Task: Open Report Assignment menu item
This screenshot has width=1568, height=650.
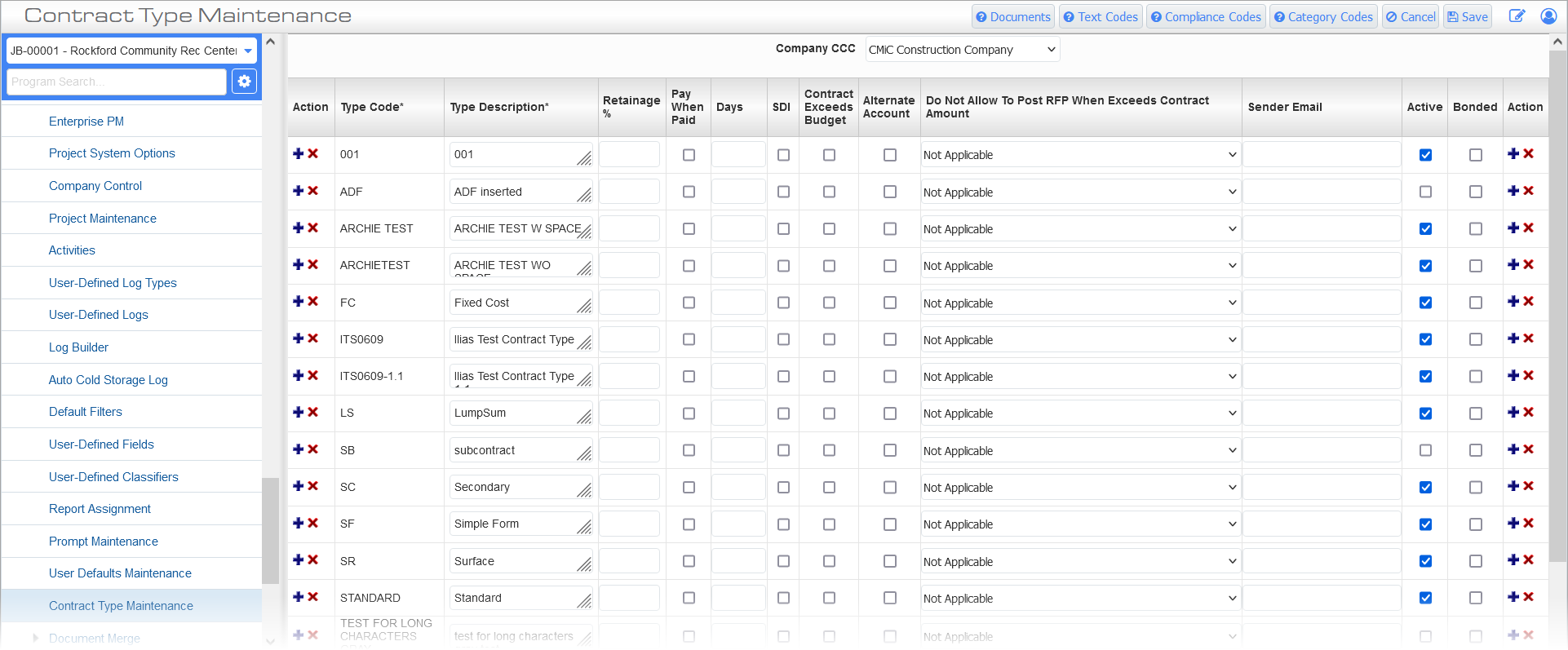Action: tap(100, 509)
